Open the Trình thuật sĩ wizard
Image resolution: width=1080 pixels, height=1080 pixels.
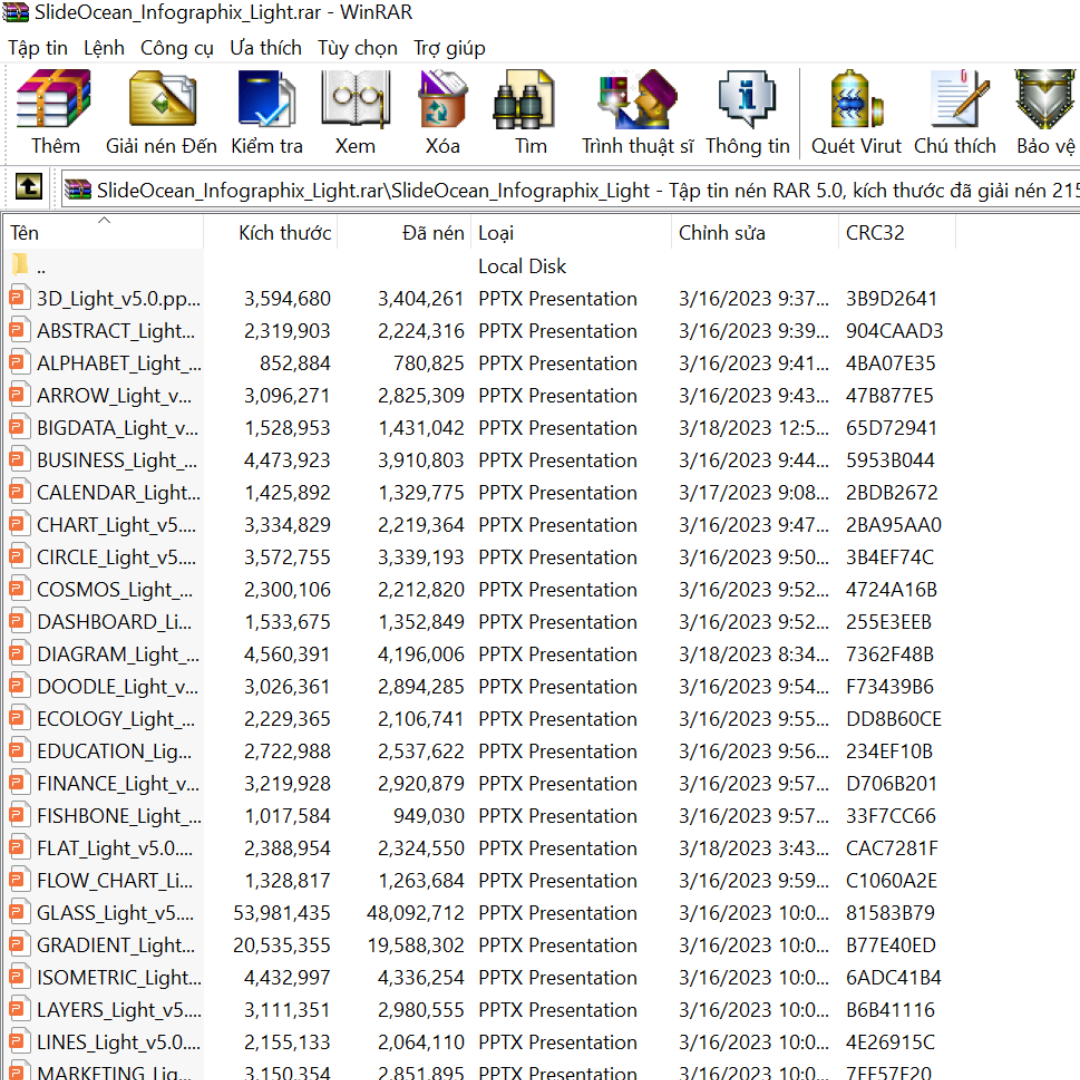[x=637, y=100]
